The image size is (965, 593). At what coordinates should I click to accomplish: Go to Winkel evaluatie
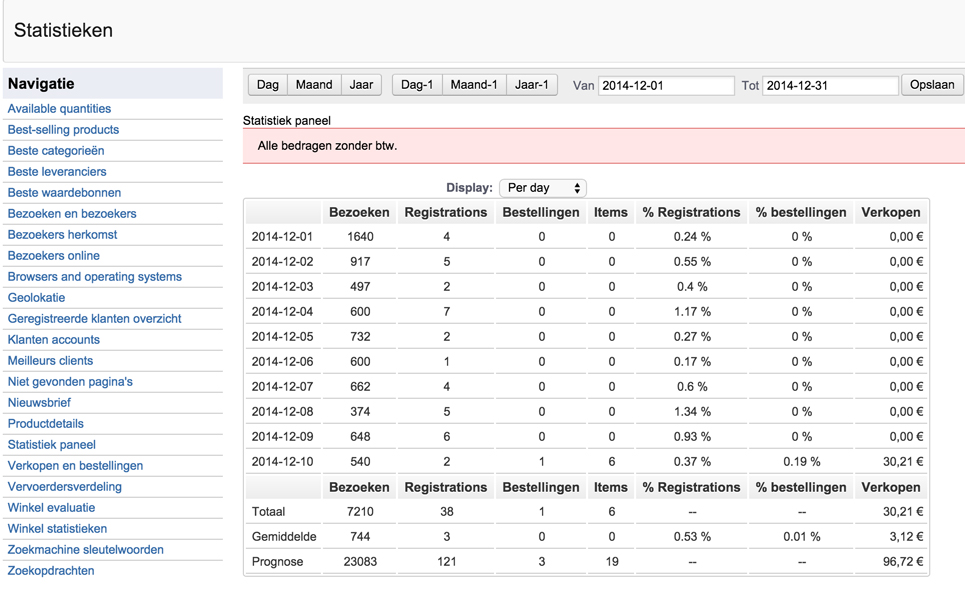51,507
